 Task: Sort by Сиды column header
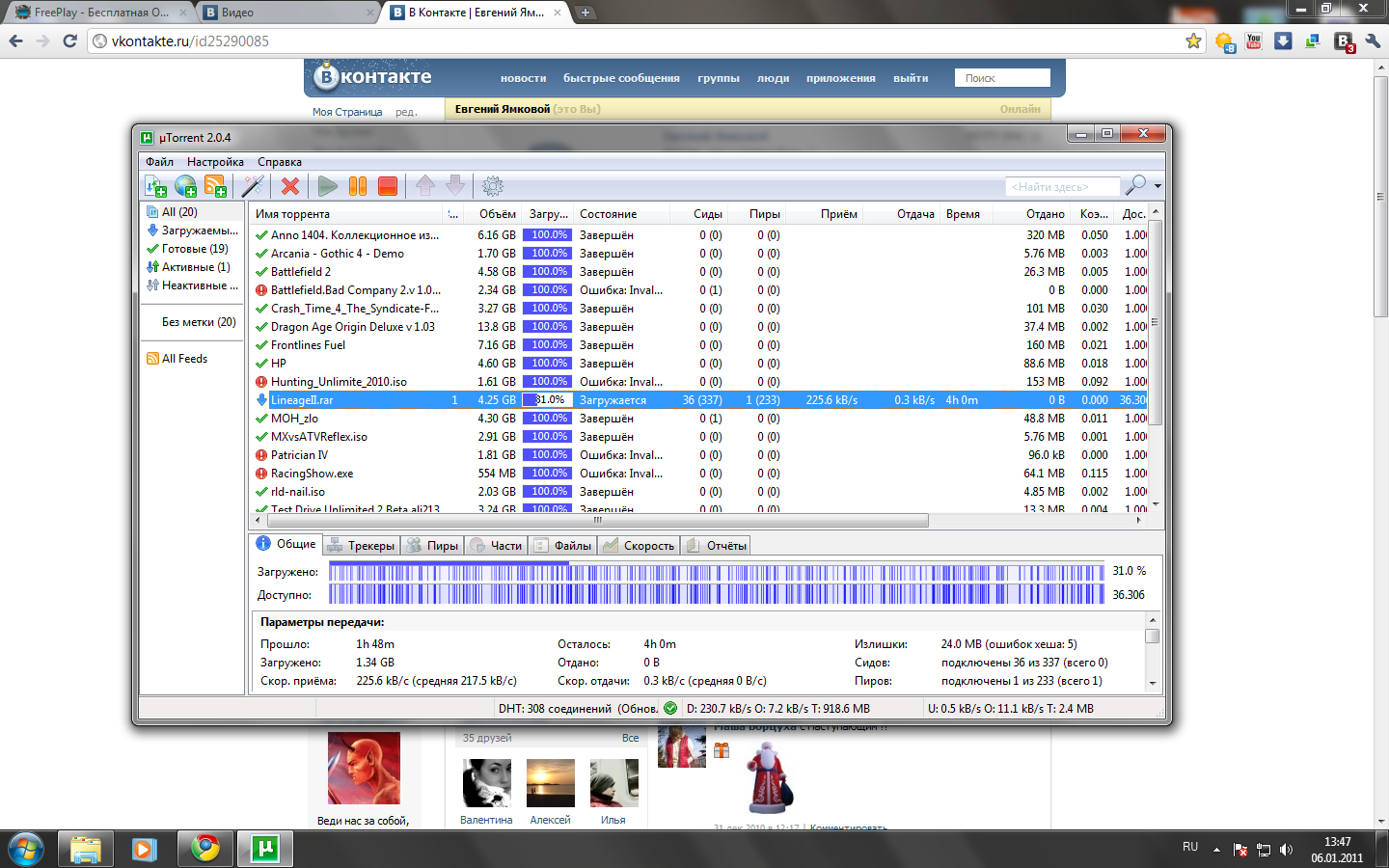pyautogui.click(x=700, y=214)
